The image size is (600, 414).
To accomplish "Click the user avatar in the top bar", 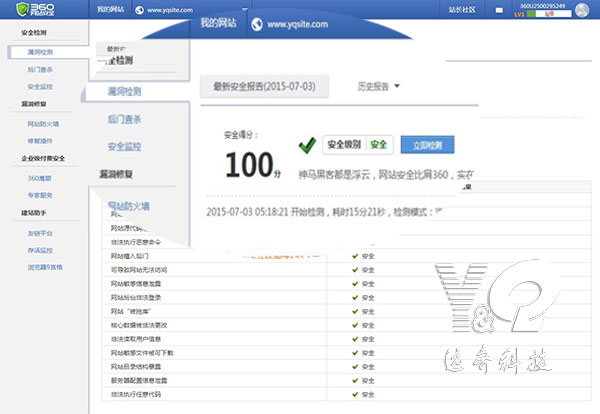I will [582, 10].
